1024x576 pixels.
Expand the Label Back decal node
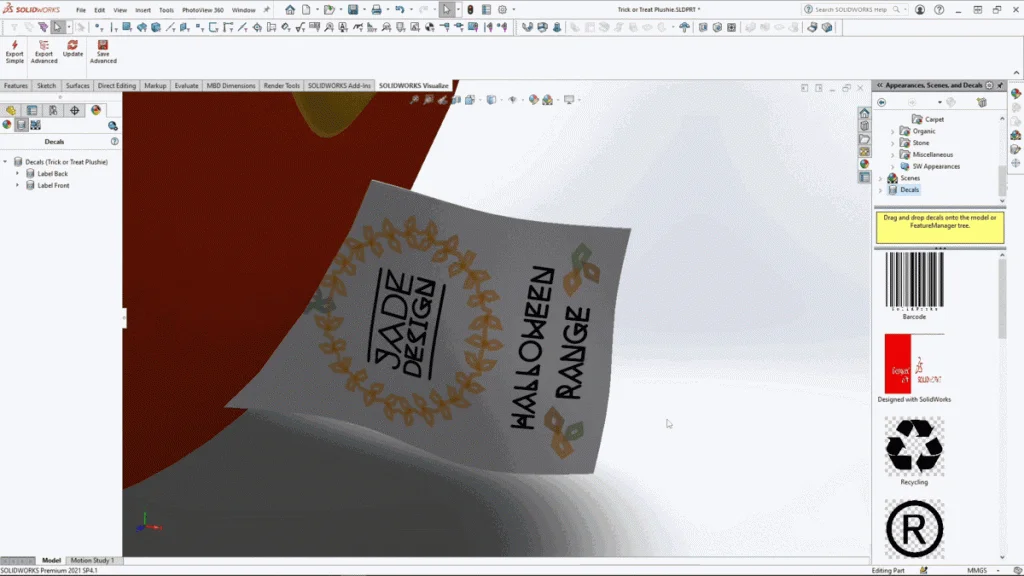pyautogui.click(x=17, y=174)
